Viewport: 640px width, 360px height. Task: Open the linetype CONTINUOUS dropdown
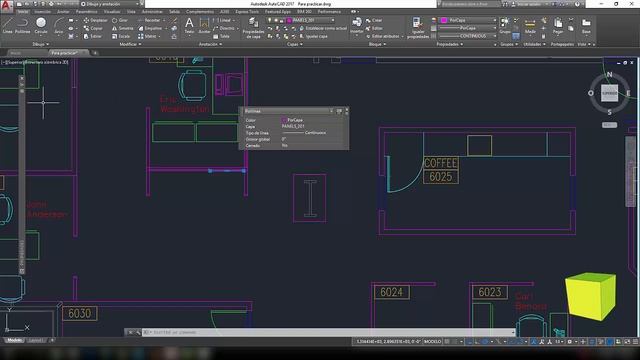click(468, 36)
